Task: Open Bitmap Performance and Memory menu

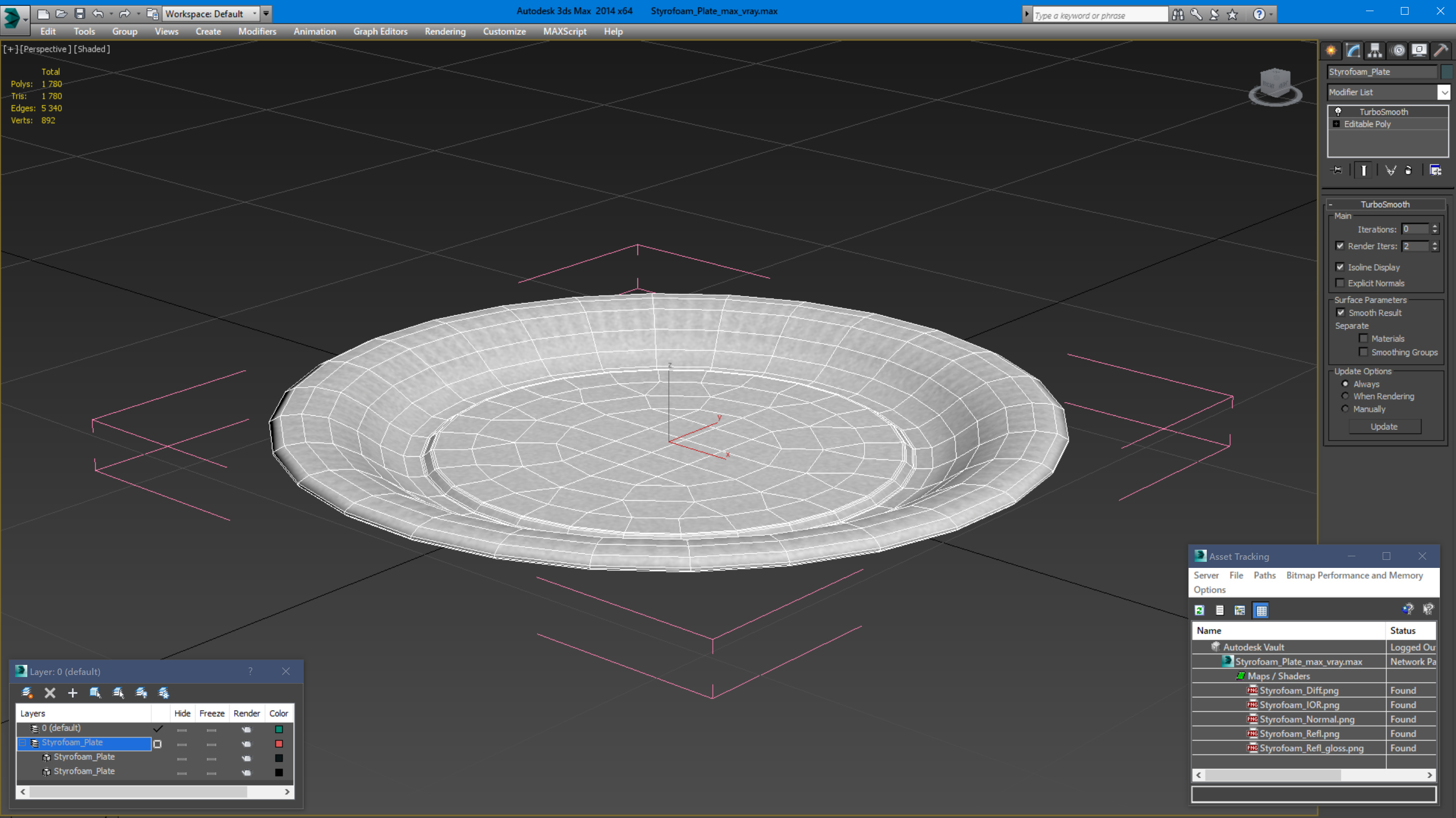Action: coord(1354,575)
